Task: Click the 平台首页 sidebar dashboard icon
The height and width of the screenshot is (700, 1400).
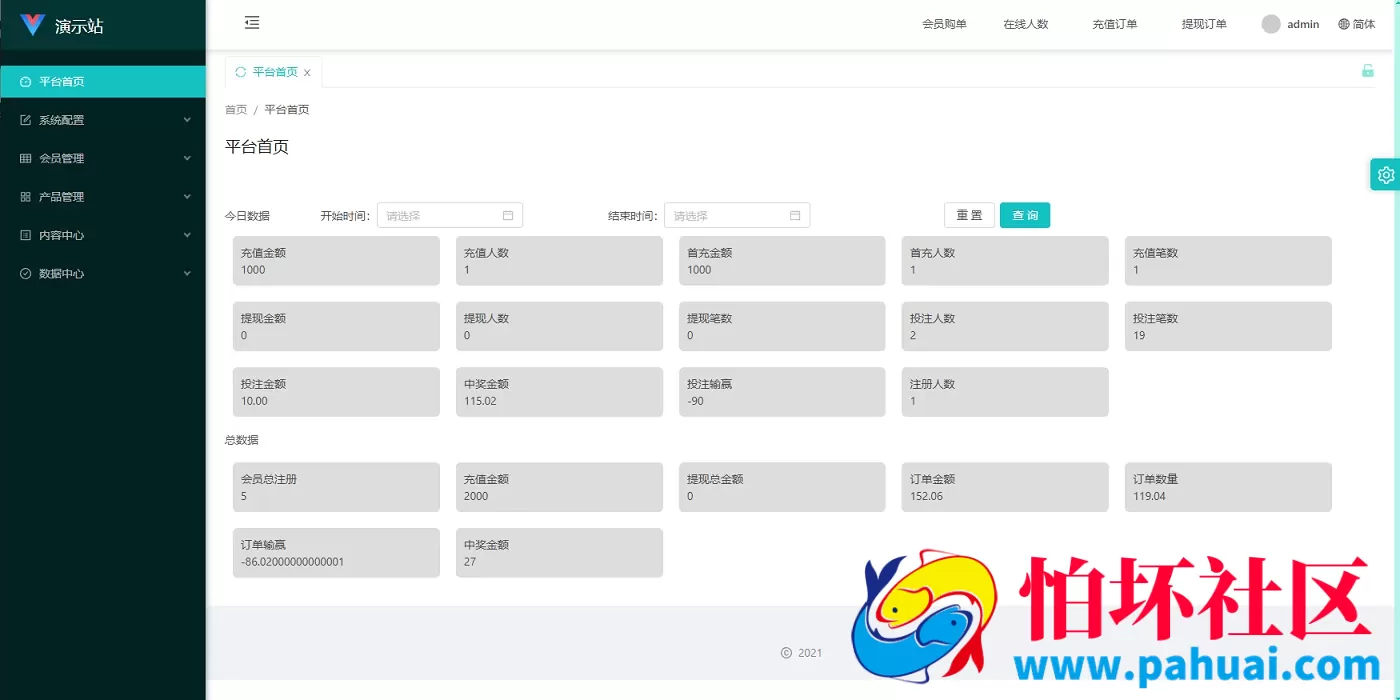Action: pyautogui.click(x=26, y=82)
